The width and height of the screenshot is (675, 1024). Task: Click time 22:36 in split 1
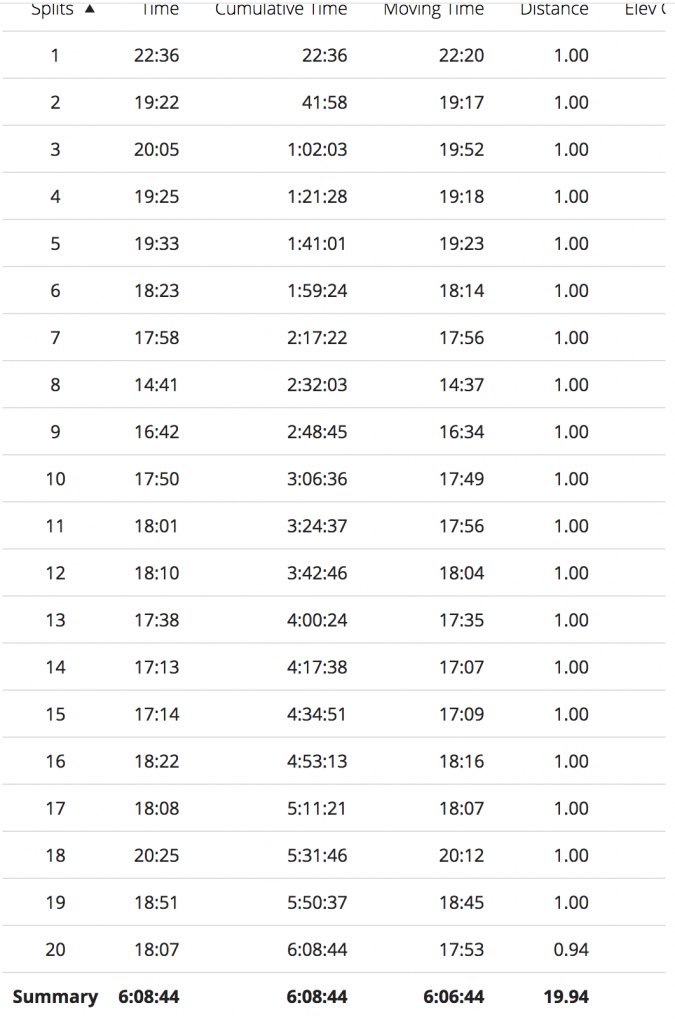(157, 56)
